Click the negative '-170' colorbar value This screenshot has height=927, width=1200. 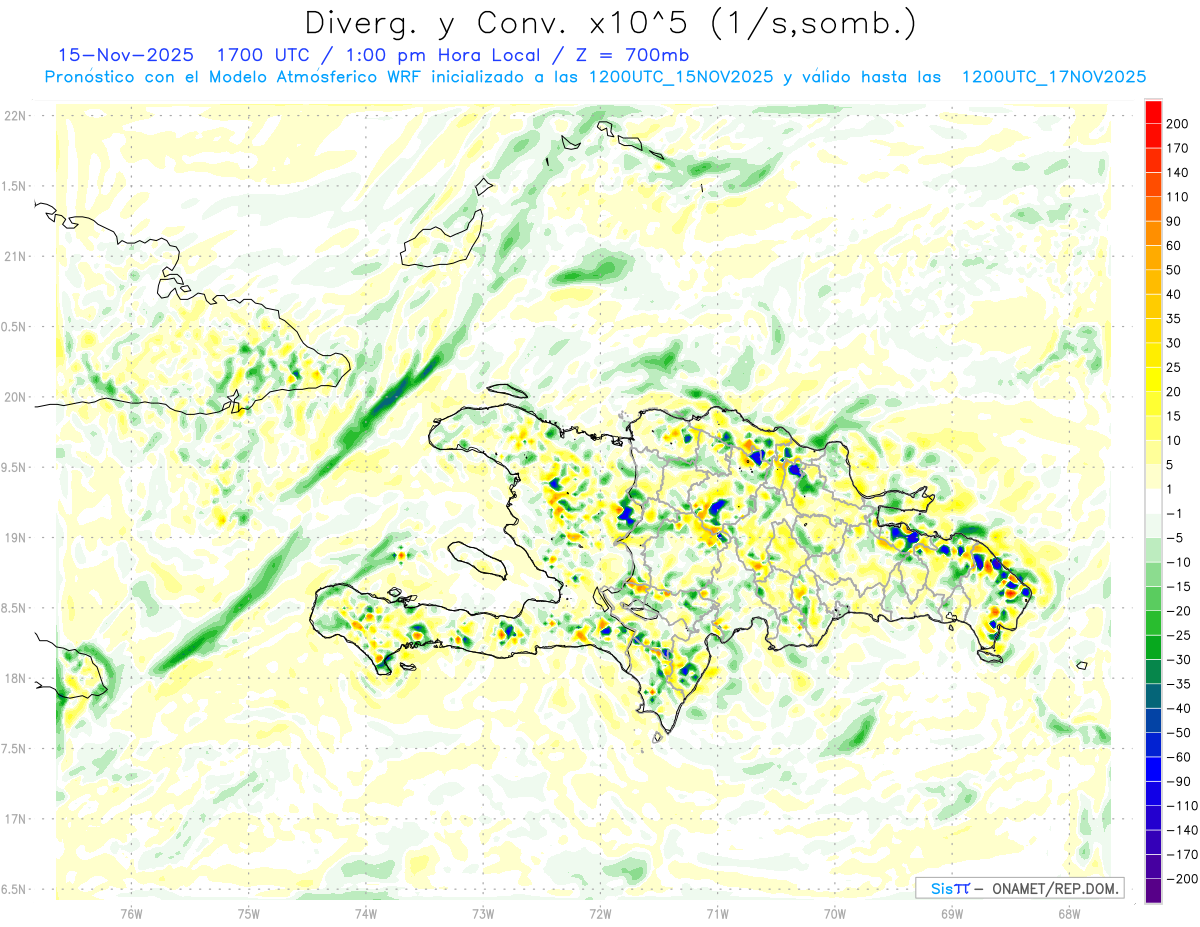click(x=1181, y=855)
